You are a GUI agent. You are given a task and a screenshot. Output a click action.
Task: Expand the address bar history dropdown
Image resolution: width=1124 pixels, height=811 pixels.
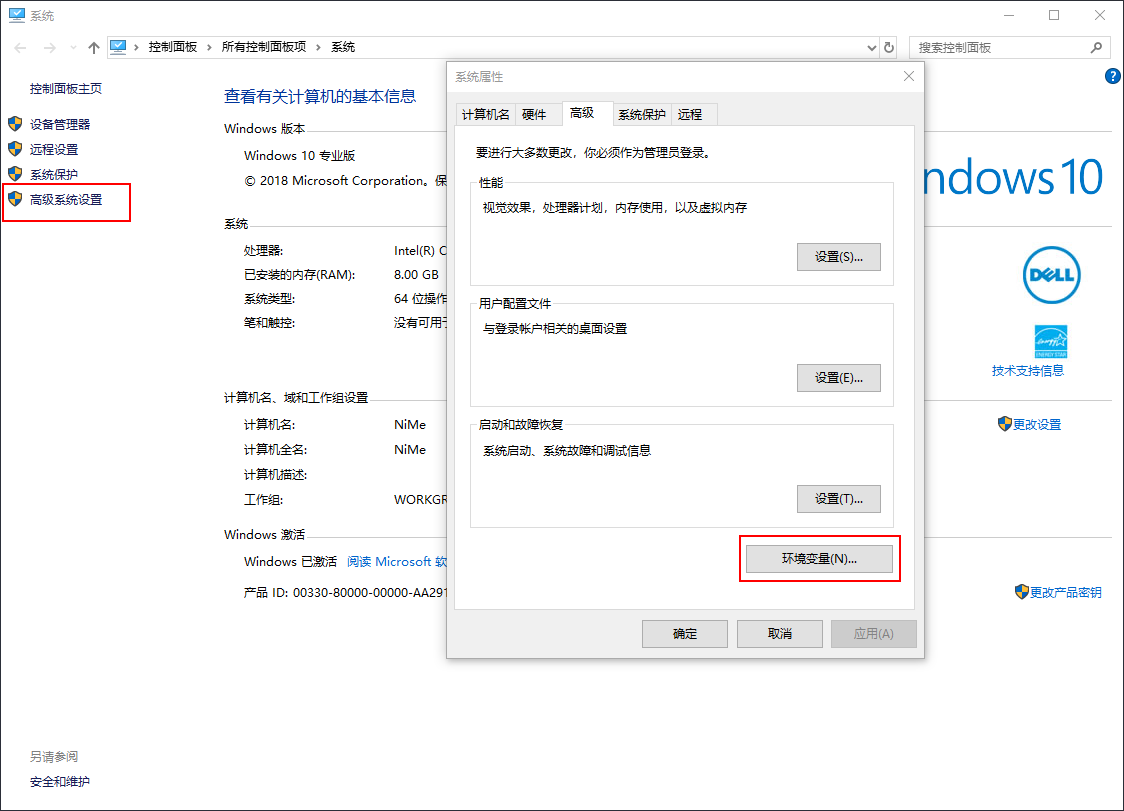[871, 47]
